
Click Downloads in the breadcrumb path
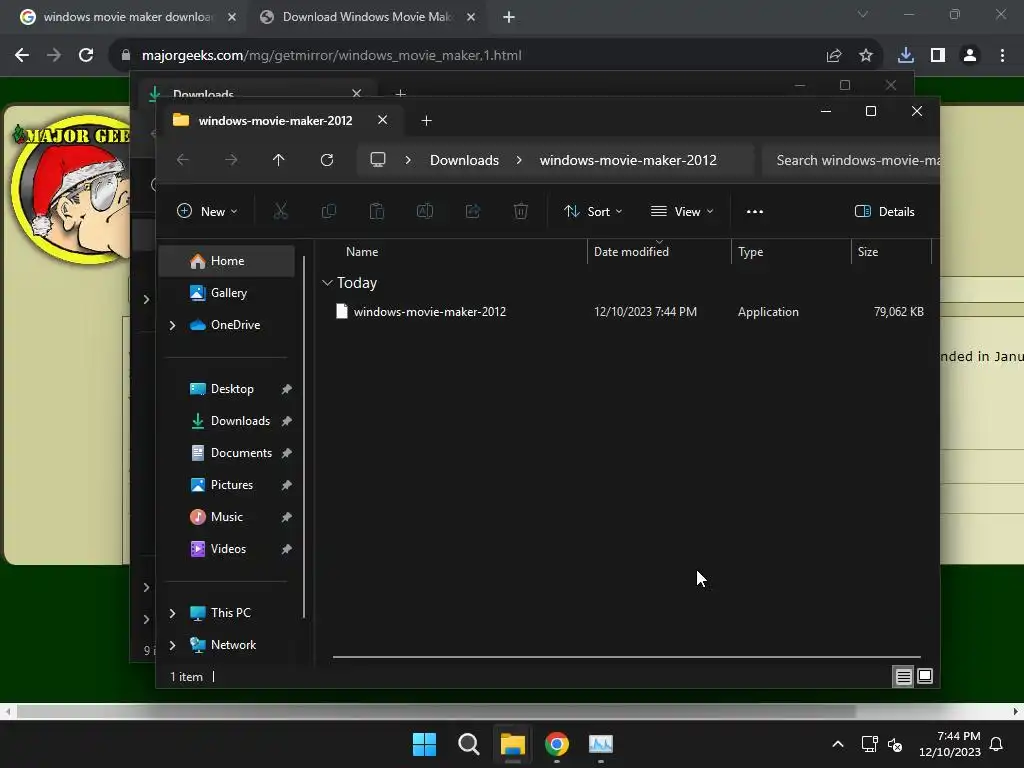coord(464,160)
